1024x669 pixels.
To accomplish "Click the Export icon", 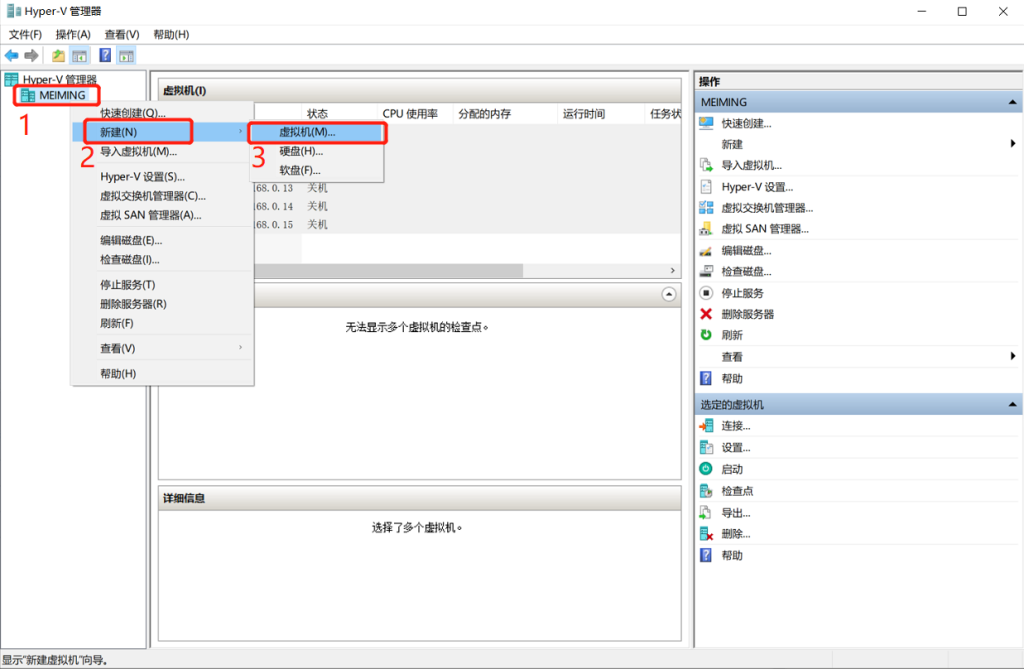I will 706,512.
